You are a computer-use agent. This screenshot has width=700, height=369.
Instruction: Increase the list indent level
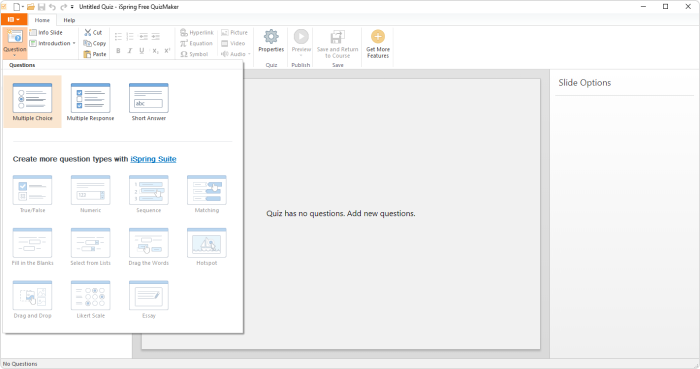click(x=155, y=37)
